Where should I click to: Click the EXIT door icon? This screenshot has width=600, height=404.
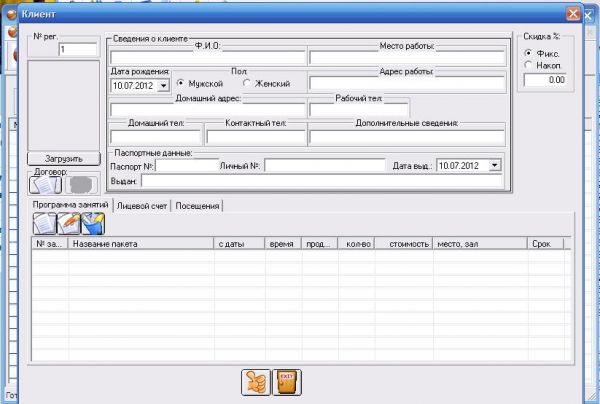pos(287,382)
